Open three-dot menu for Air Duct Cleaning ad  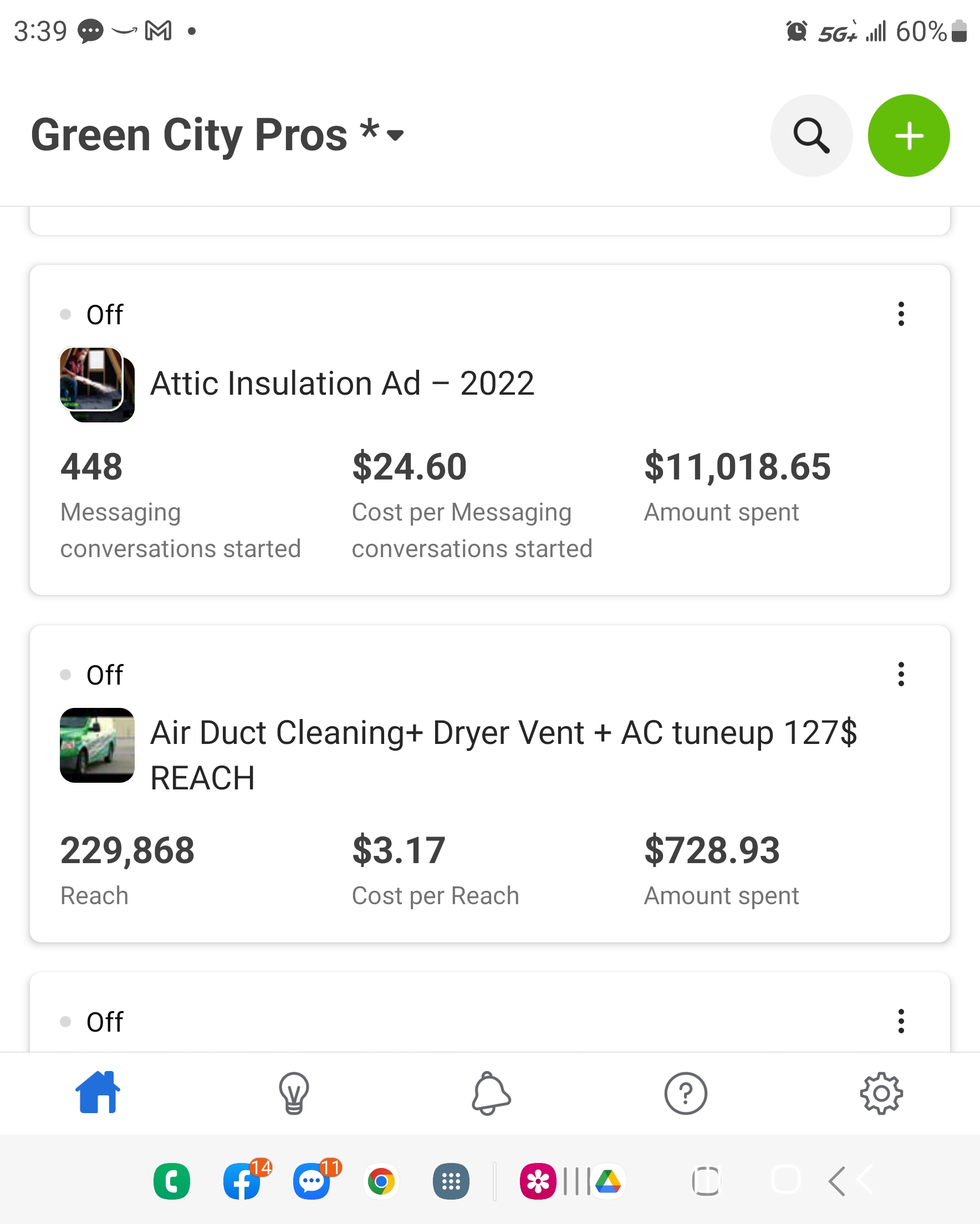[x=901, y=675]
